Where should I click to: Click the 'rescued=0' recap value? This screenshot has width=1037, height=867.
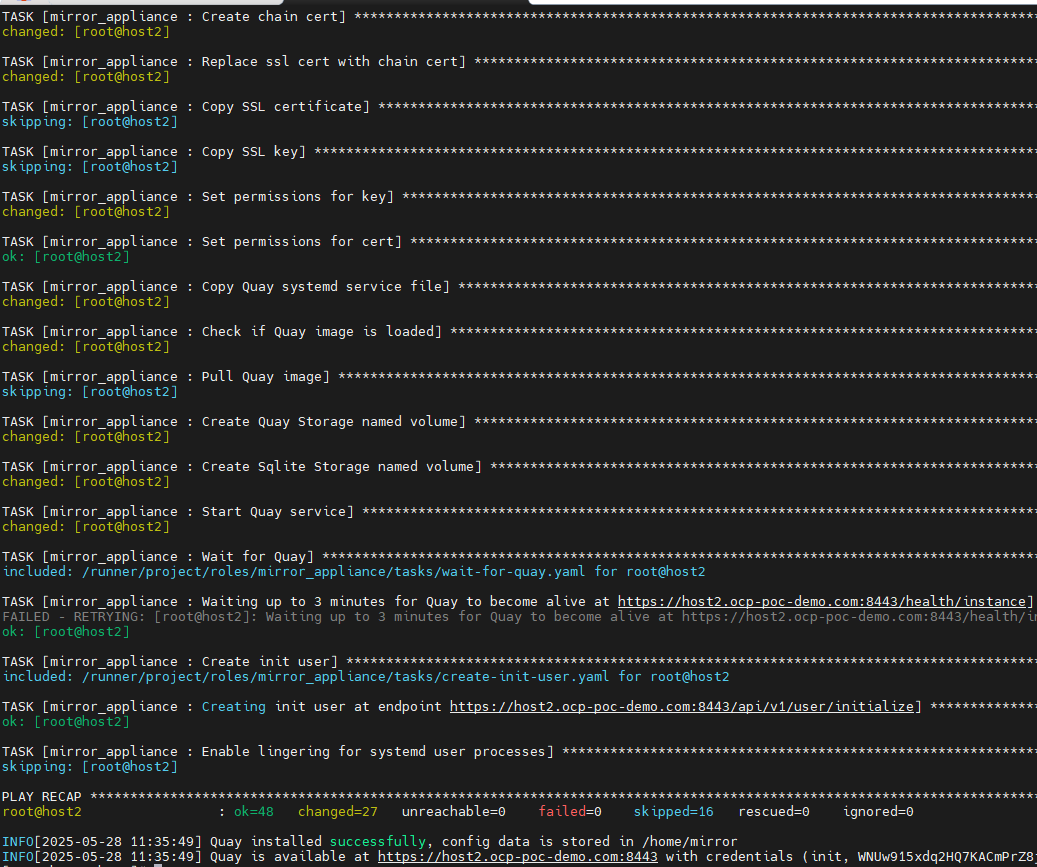pyautogui.click(x=774, y=811)
